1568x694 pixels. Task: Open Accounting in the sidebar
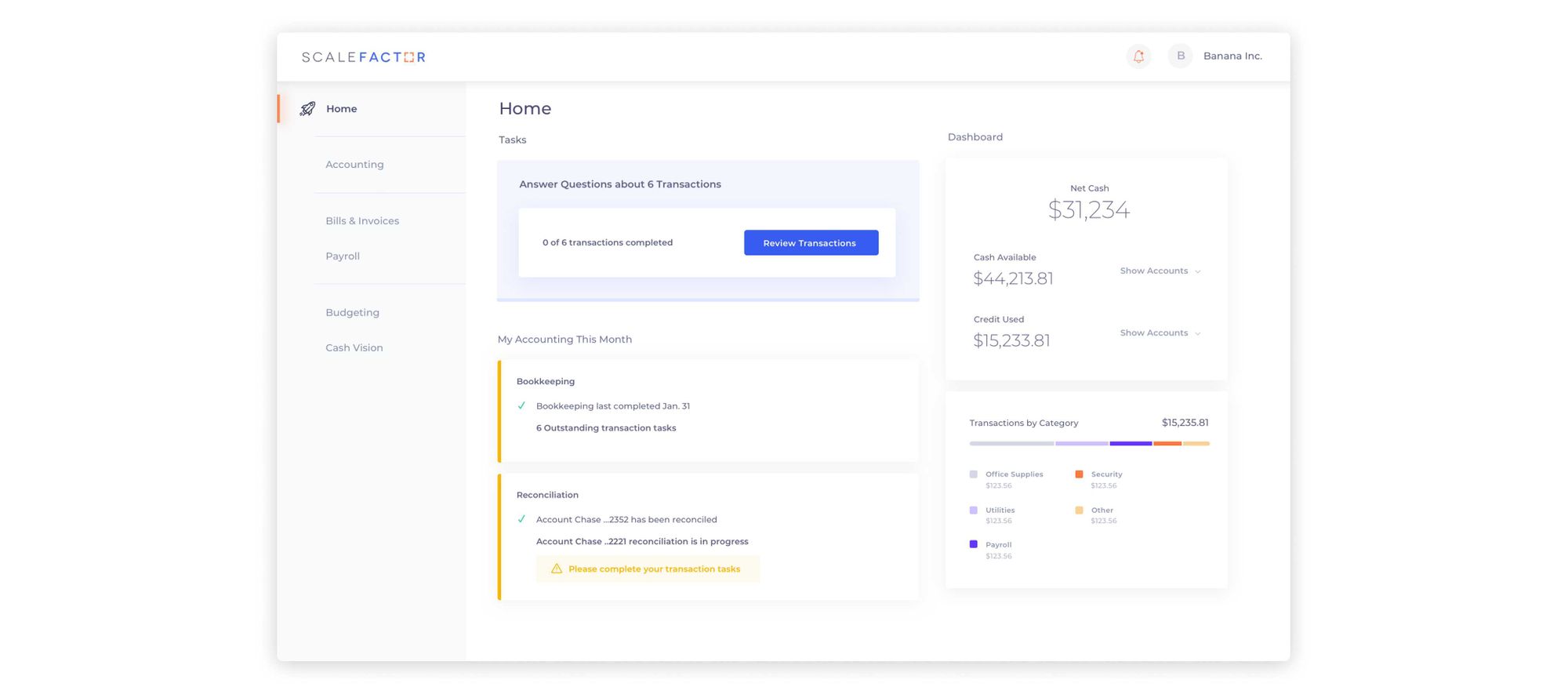coord(354,165)
